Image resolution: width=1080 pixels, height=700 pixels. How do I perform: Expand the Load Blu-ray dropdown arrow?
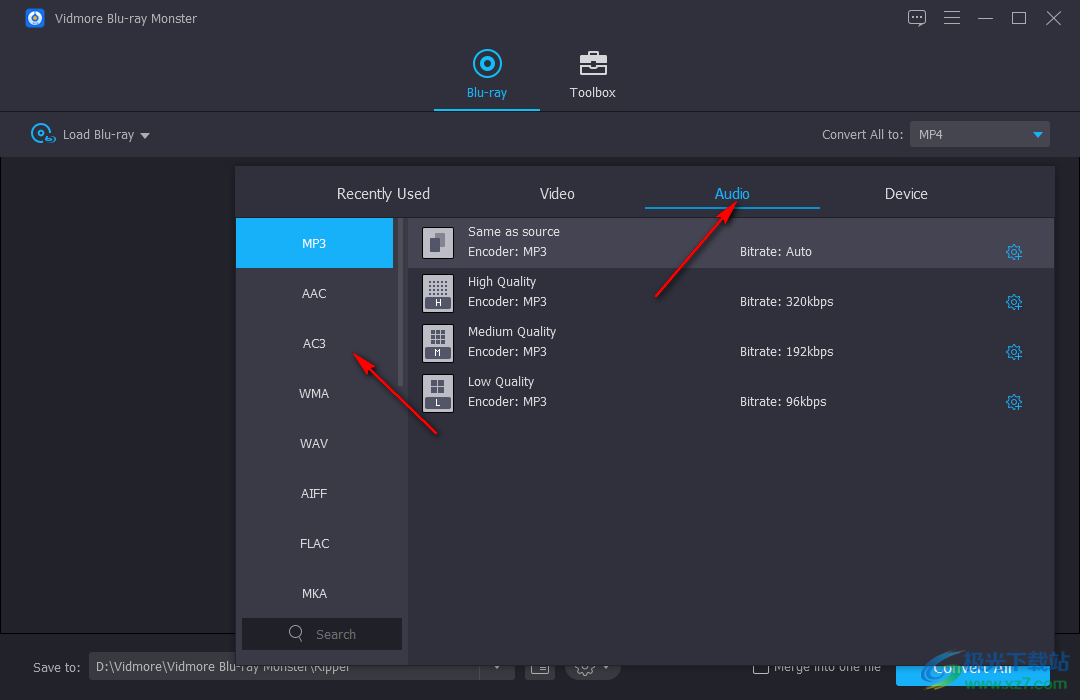[145, 136]
